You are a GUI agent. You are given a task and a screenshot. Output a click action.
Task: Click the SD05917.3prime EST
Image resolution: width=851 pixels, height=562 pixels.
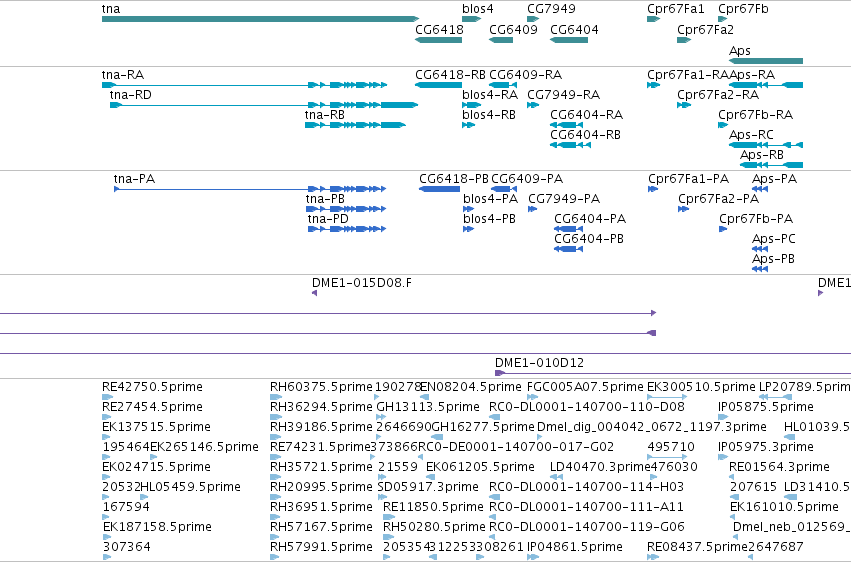coord(382,498)
